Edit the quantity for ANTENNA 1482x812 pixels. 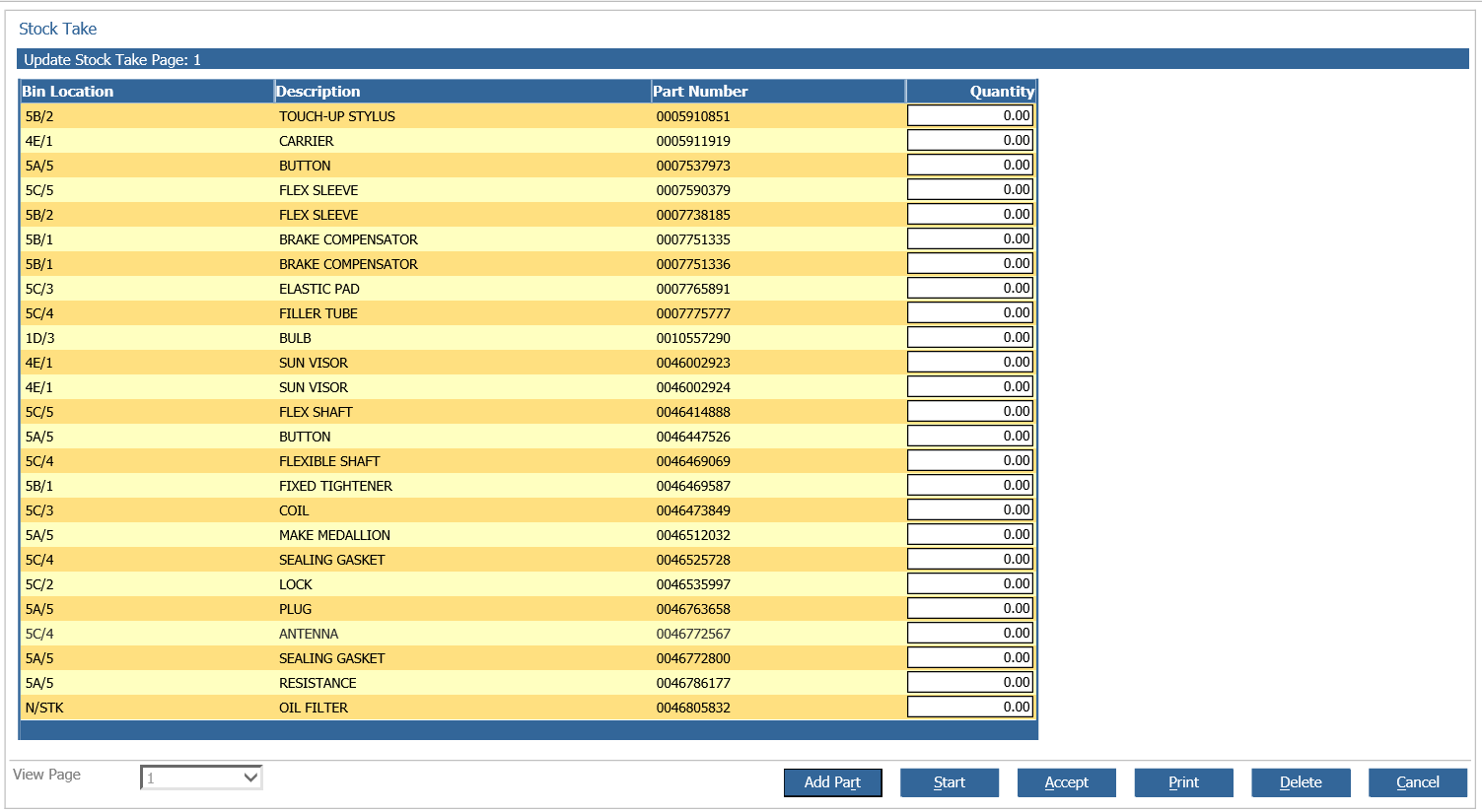[970, 633]
